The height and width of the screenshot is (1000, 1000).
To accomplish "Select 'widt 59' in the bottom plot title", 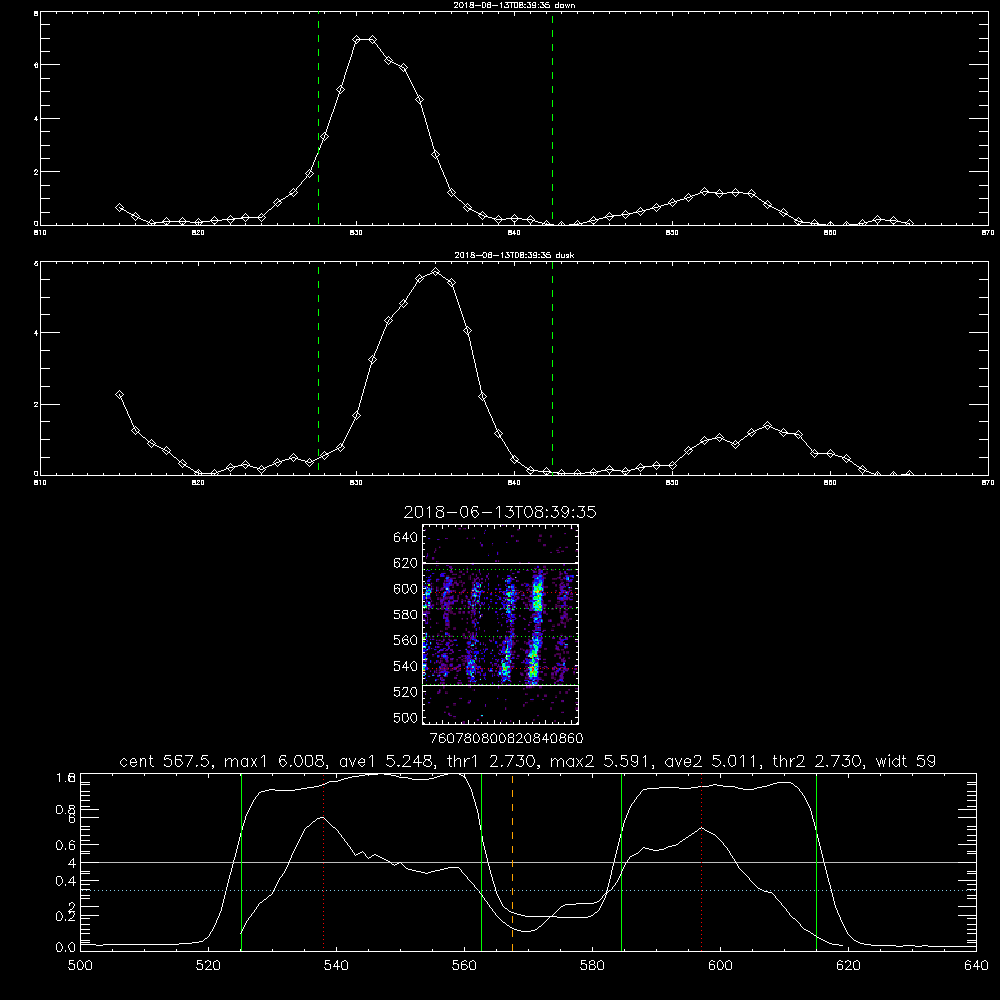I will 906,761.
